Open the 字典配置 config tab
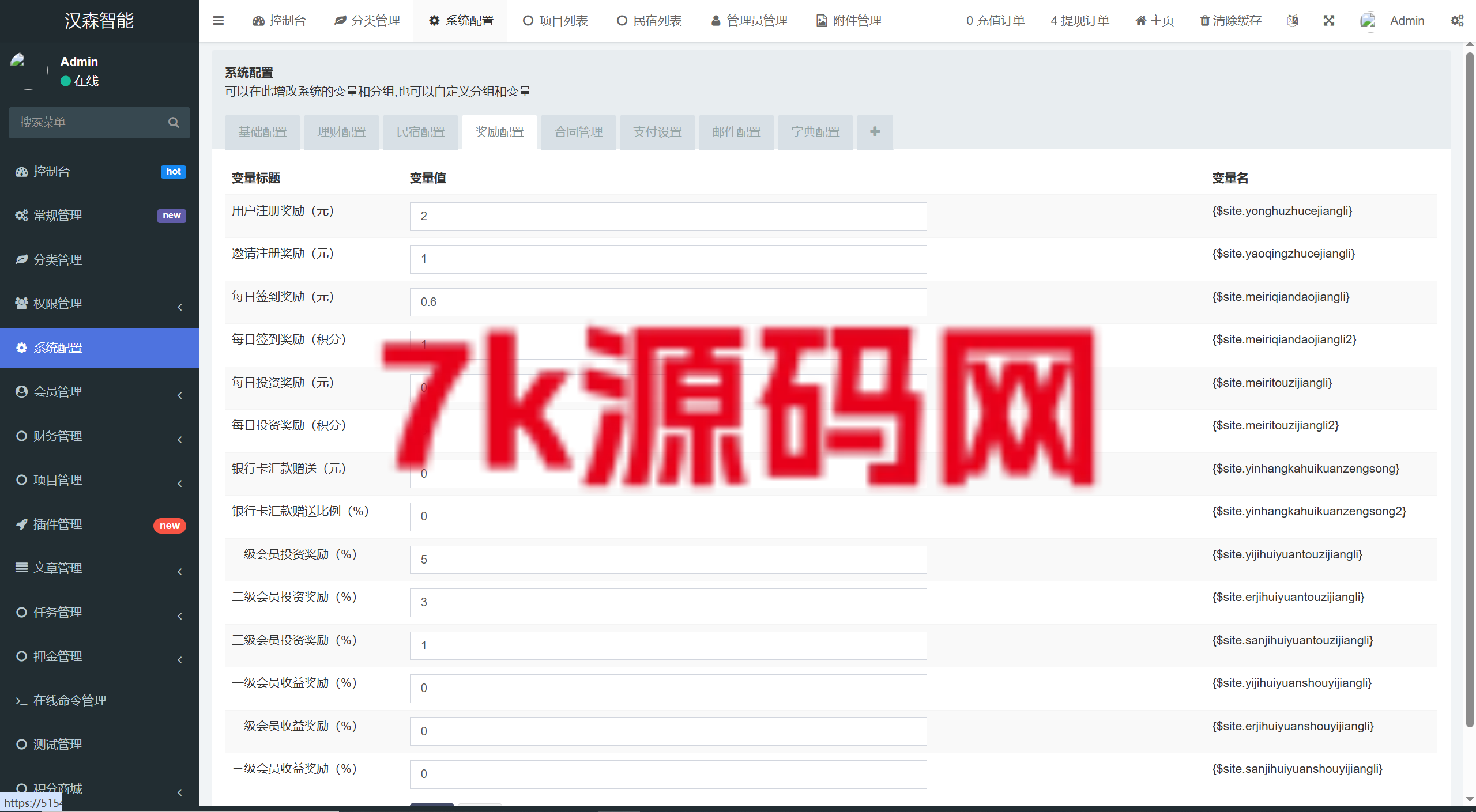Screen dimensions: 1476x812 click(815, 132)
